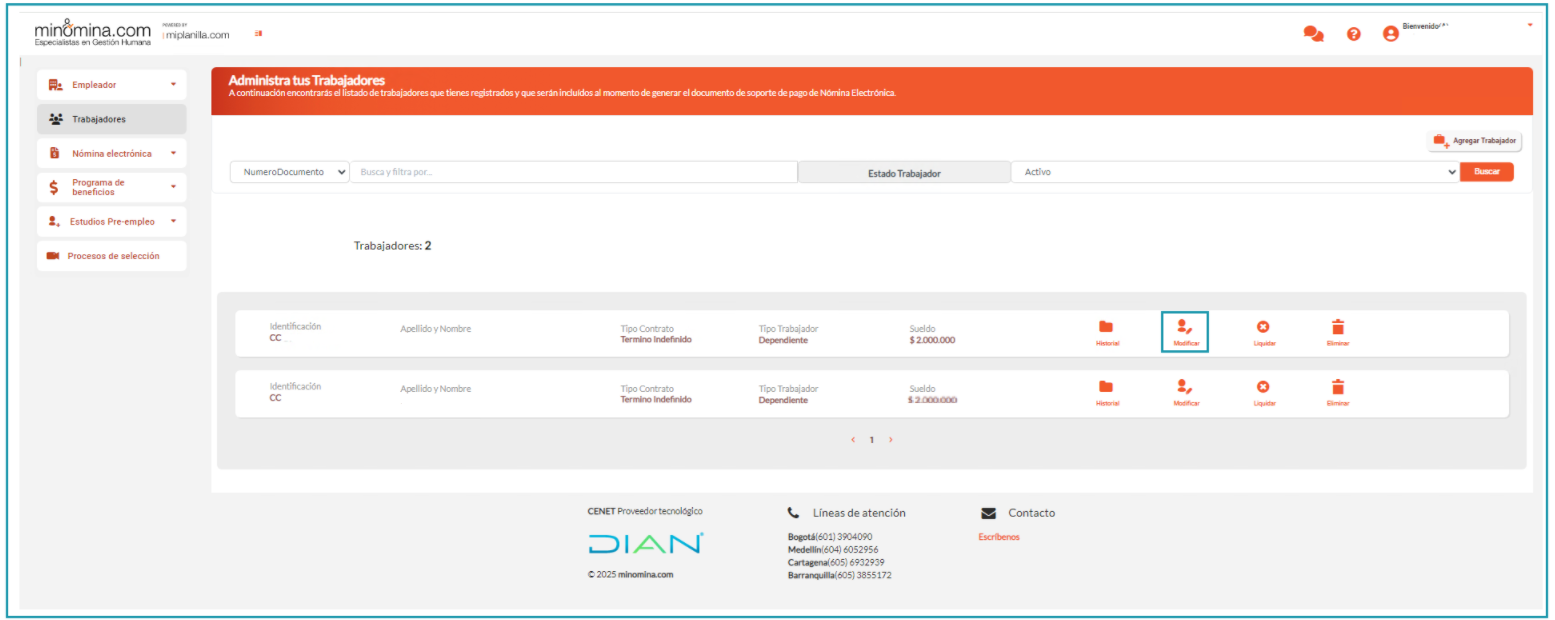Click the 'Busca y filtra por' search field
Viewport: 1555px width, 620px height.
click(x=573, y=172)
